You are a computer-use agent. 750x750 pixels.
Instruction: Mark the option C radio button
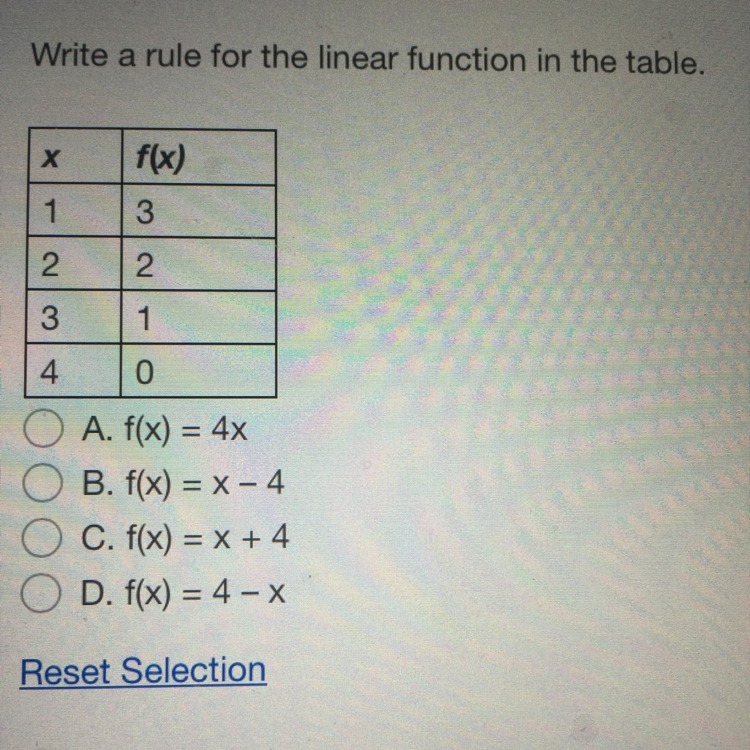pyautogui.click(x=42, y=538)
